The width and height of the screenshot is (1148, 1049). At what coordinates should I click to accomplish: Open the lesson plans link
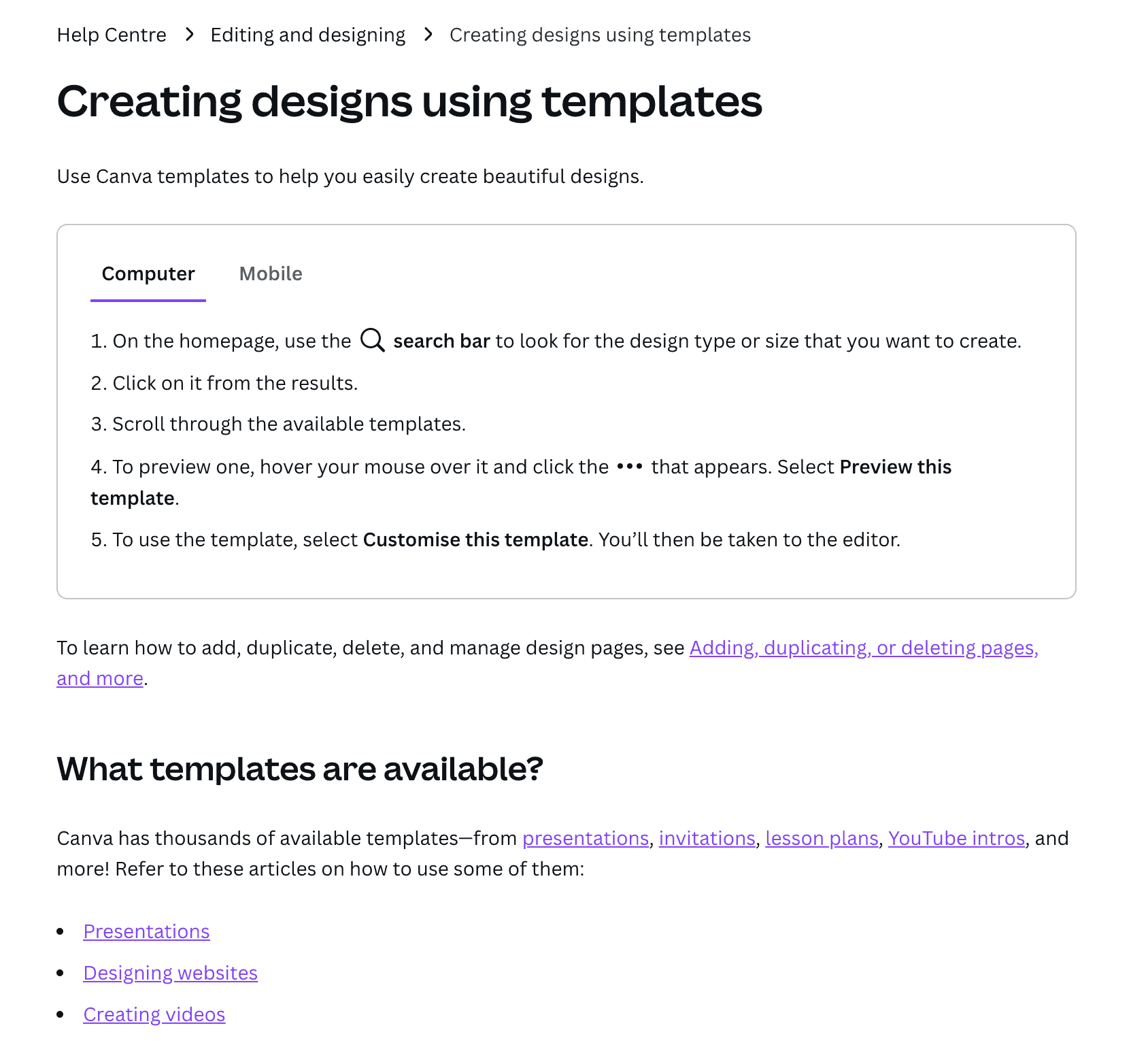coord(822,838)
